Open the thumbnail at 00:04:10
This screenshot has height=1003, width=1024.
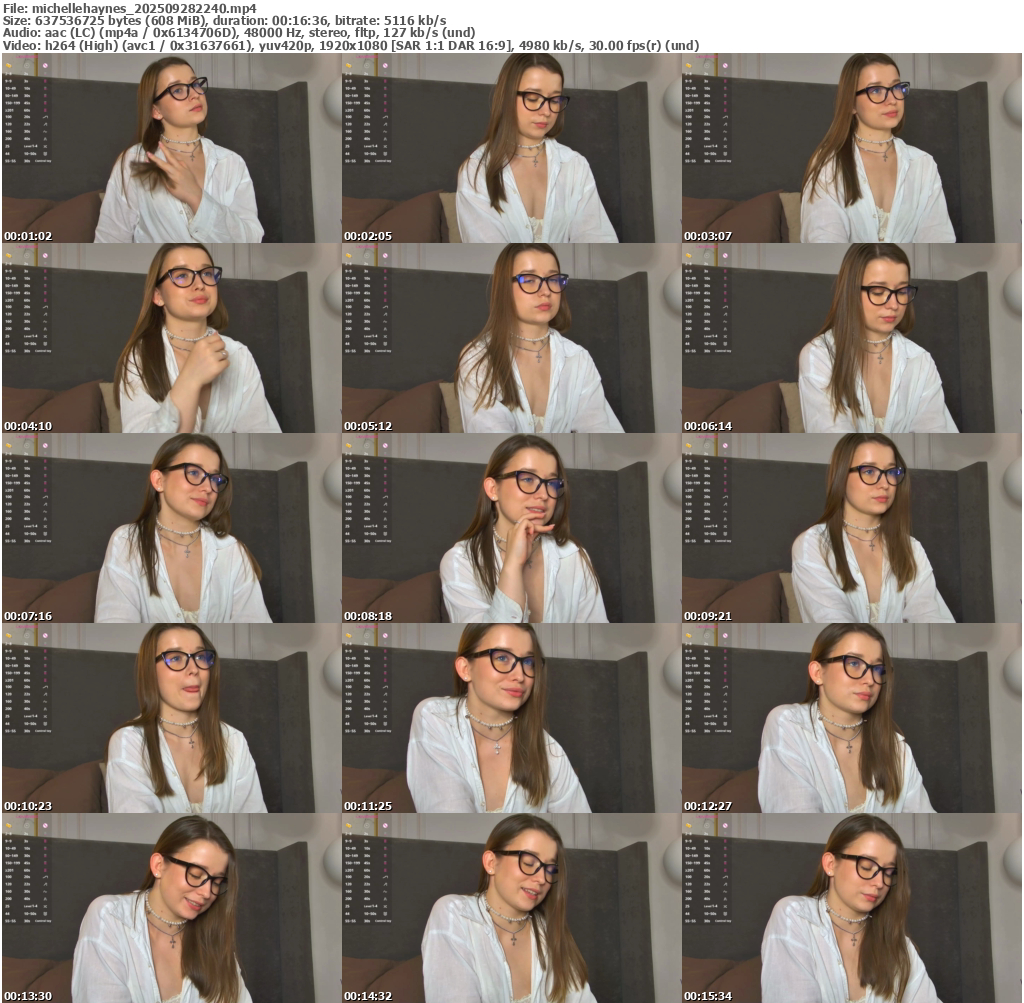[x=171, y=338]
